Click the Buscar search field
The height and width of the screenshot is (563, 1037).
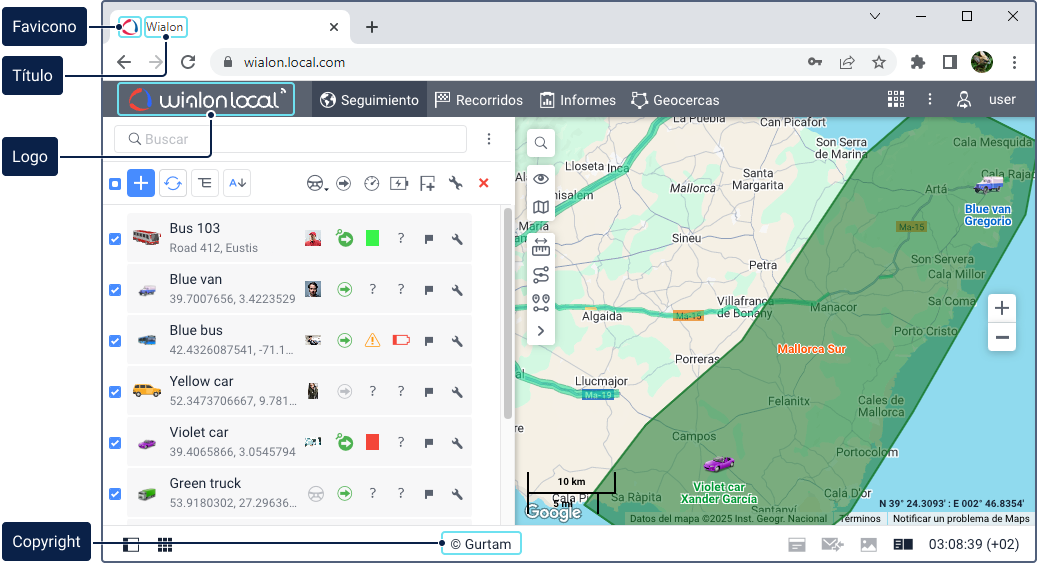pyautogui.click(x=290, y=139)
